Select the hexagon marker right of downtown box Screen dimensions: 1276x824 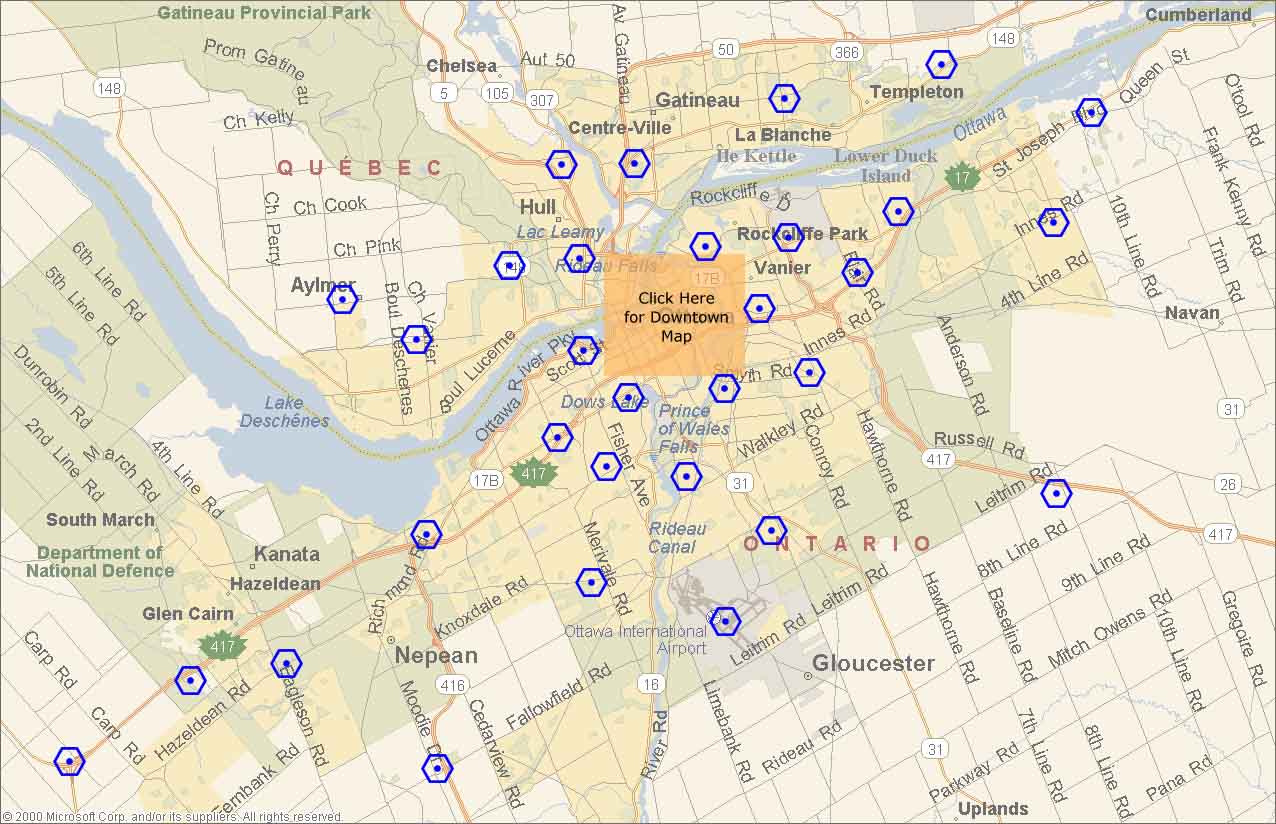759,308
